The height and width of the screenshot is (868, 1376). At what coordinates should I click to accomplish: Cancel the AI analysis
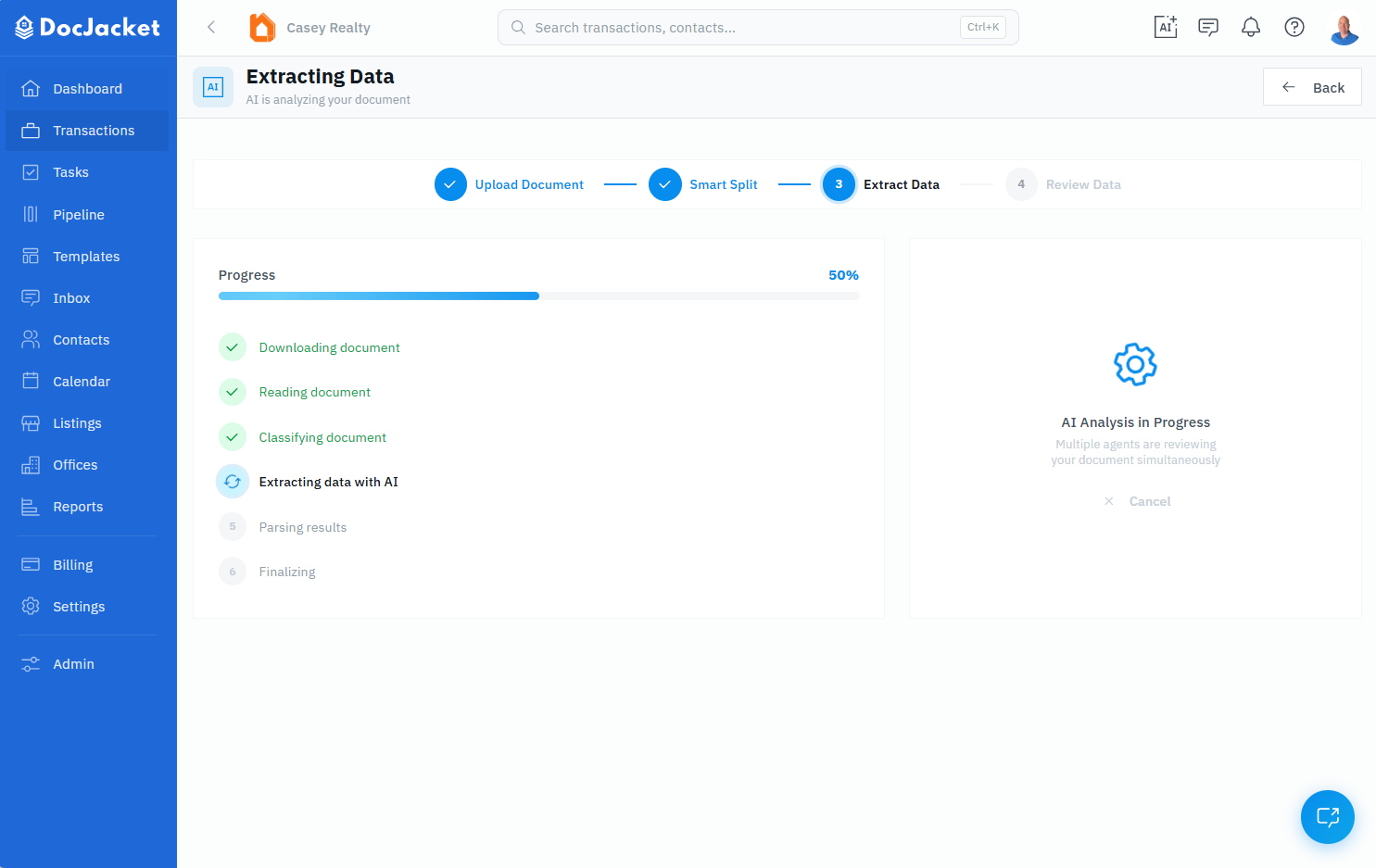1137,501
